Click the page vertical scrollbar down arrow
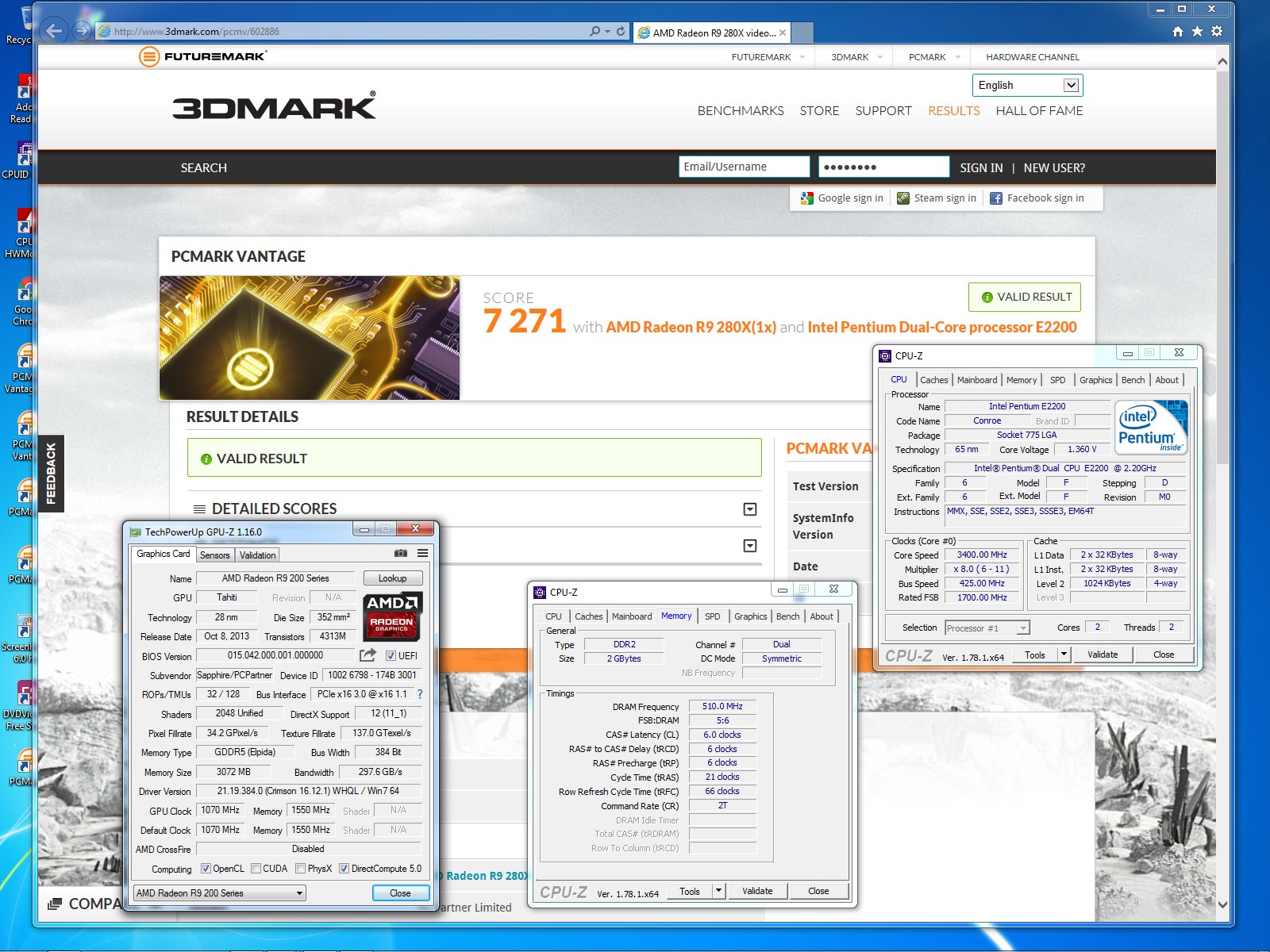The width and height of the screenshot is (1270, 952). tap(1222, 904)
